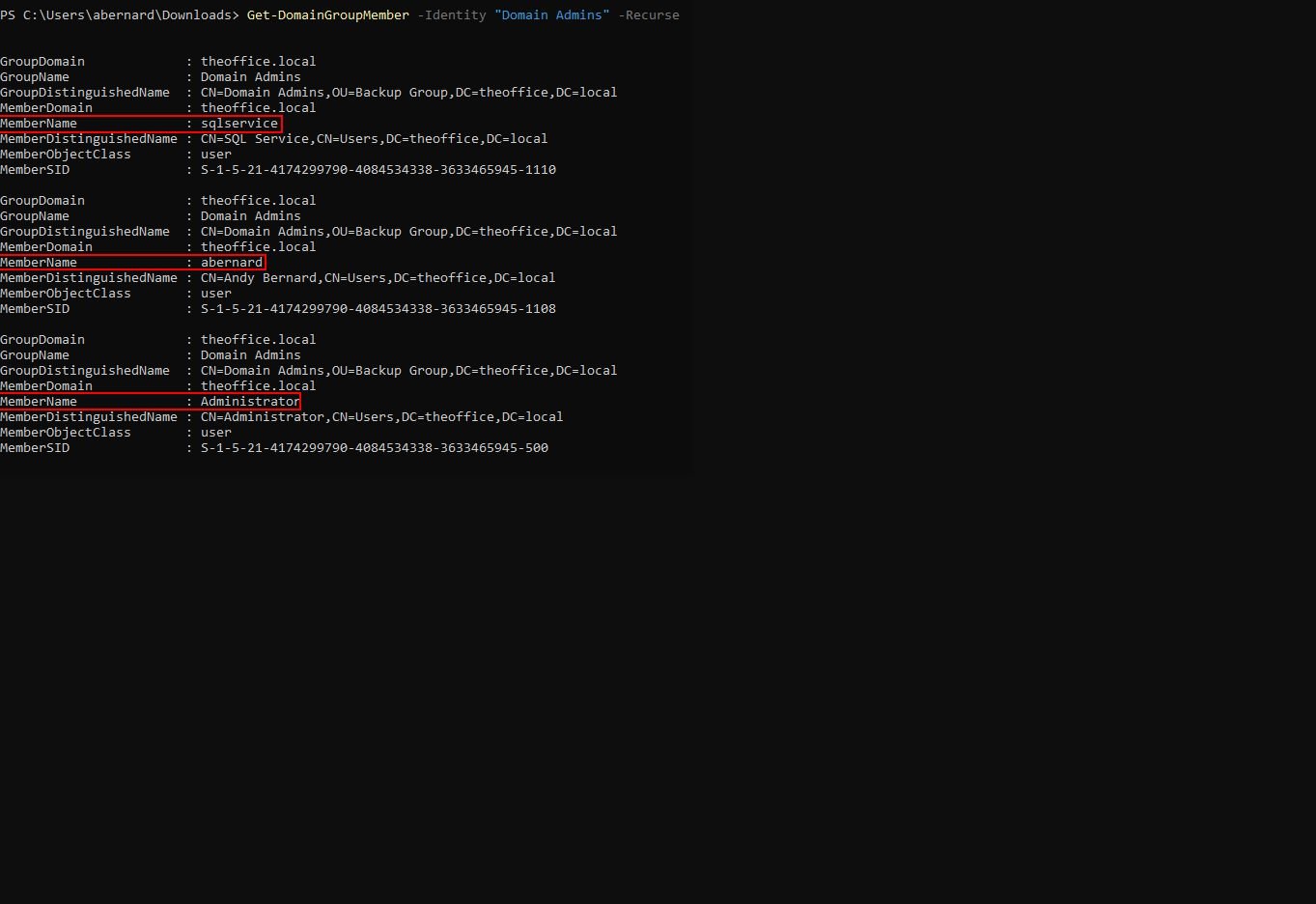Click the CN=Administrator,CN=Users distinguished name
Viewport: 1316px width, 904px height.
coord(382,417)
